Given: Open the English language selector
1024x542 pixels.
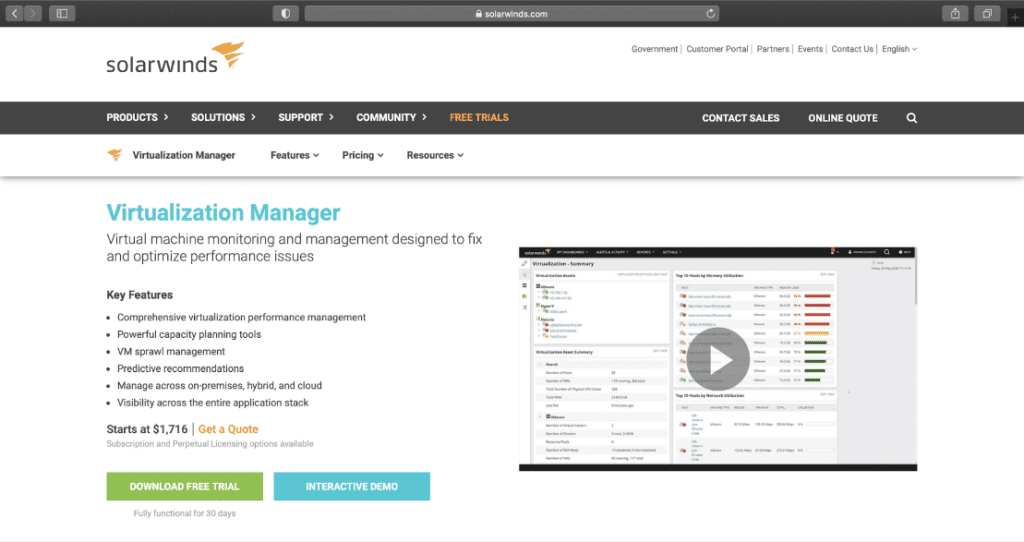Looking at the screenshot, I should (x=899, y=49).
